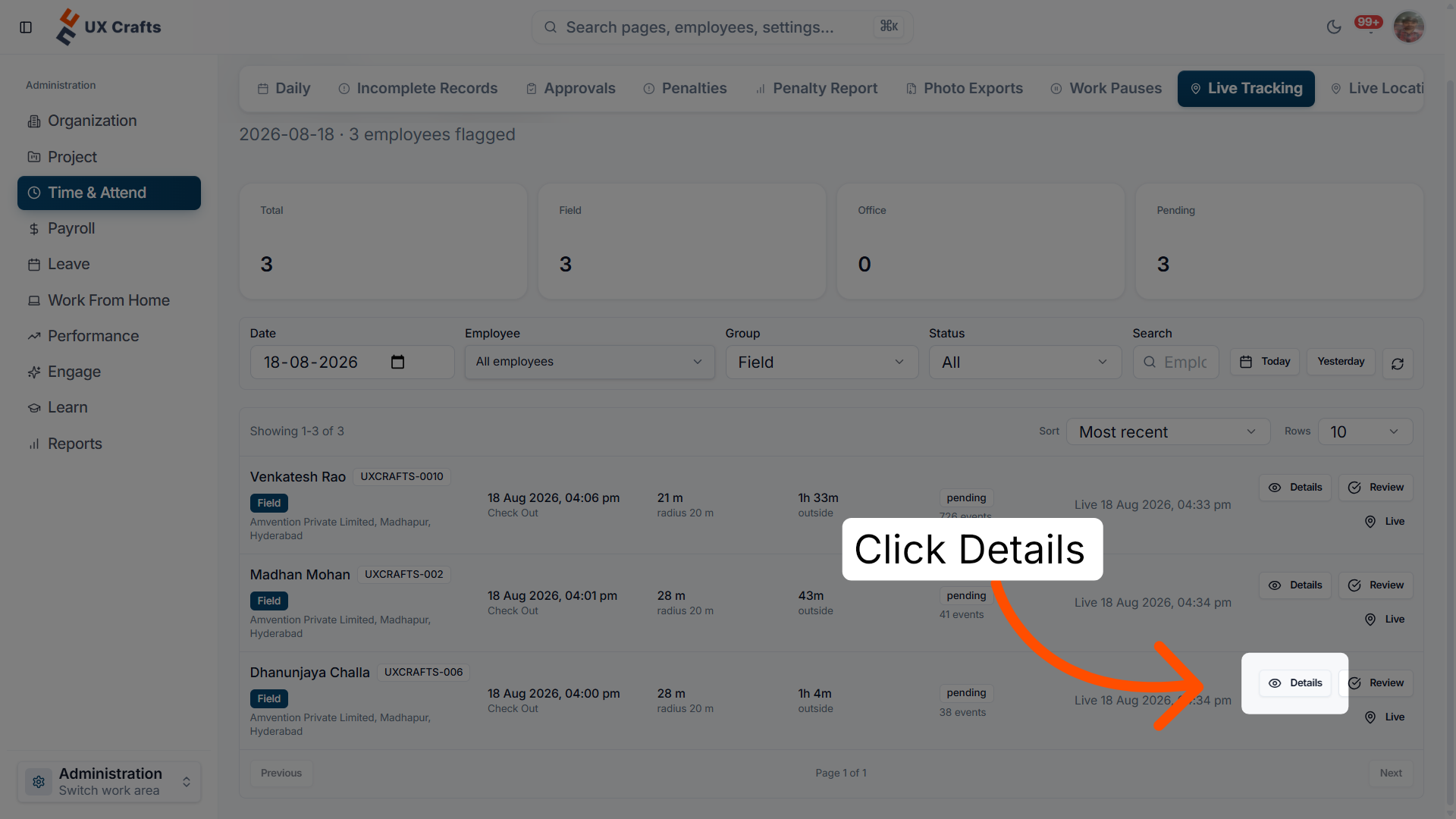
Task: Toggle the sidebar panel icon
Action: (26, 27)
